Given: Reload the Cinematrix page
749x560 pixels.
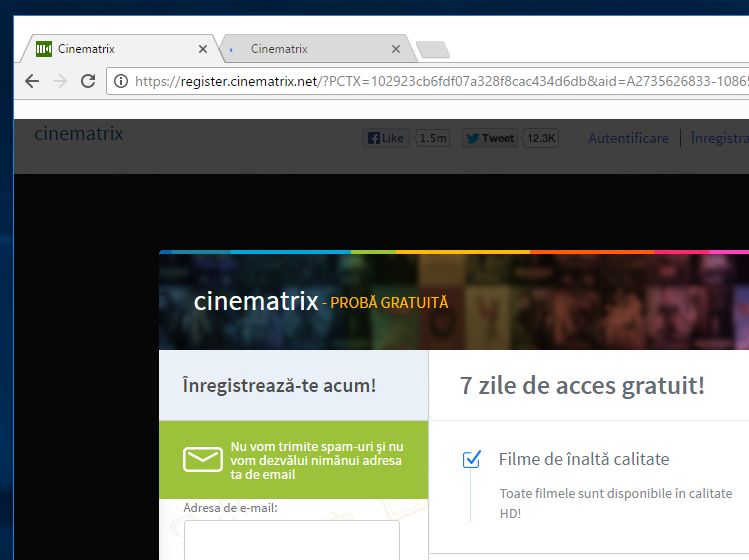Looking at the screenshot, I should (88, 81).
